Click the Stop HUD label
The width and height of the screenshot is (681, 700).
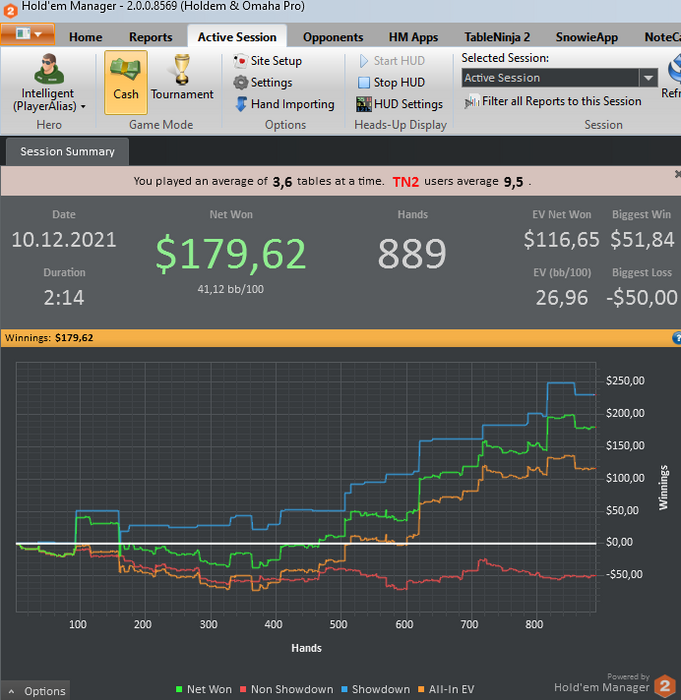coord(399,83)
